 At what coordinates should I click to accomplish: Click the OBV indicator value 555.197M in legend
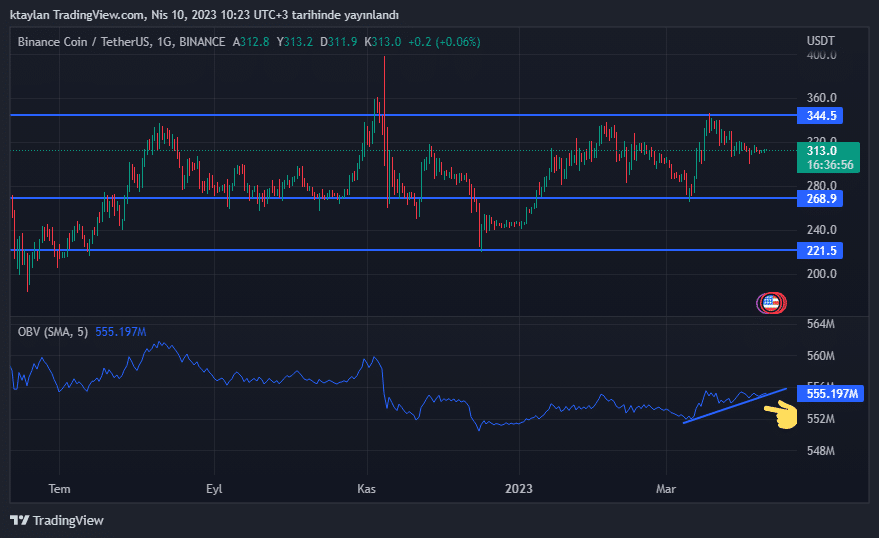(121, 332)
